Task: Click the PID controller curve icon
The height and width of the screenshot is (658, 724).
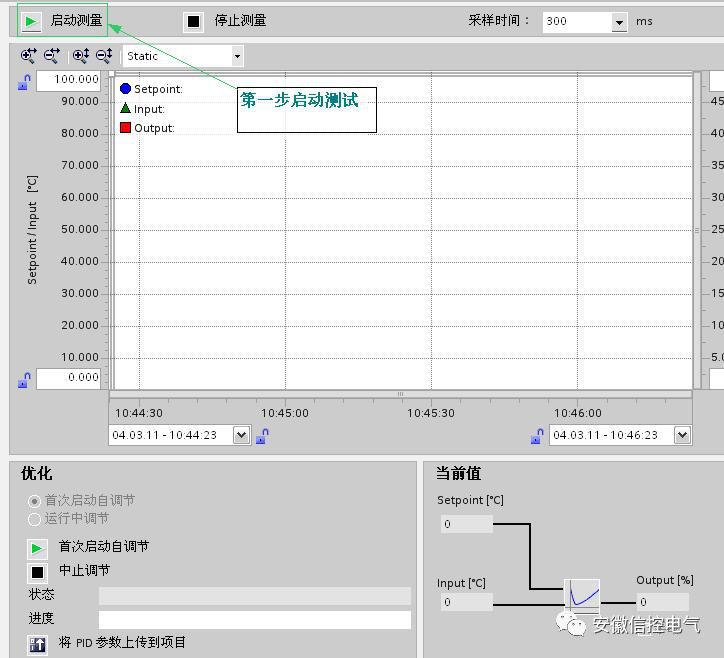Action: (x=582, y=596)
